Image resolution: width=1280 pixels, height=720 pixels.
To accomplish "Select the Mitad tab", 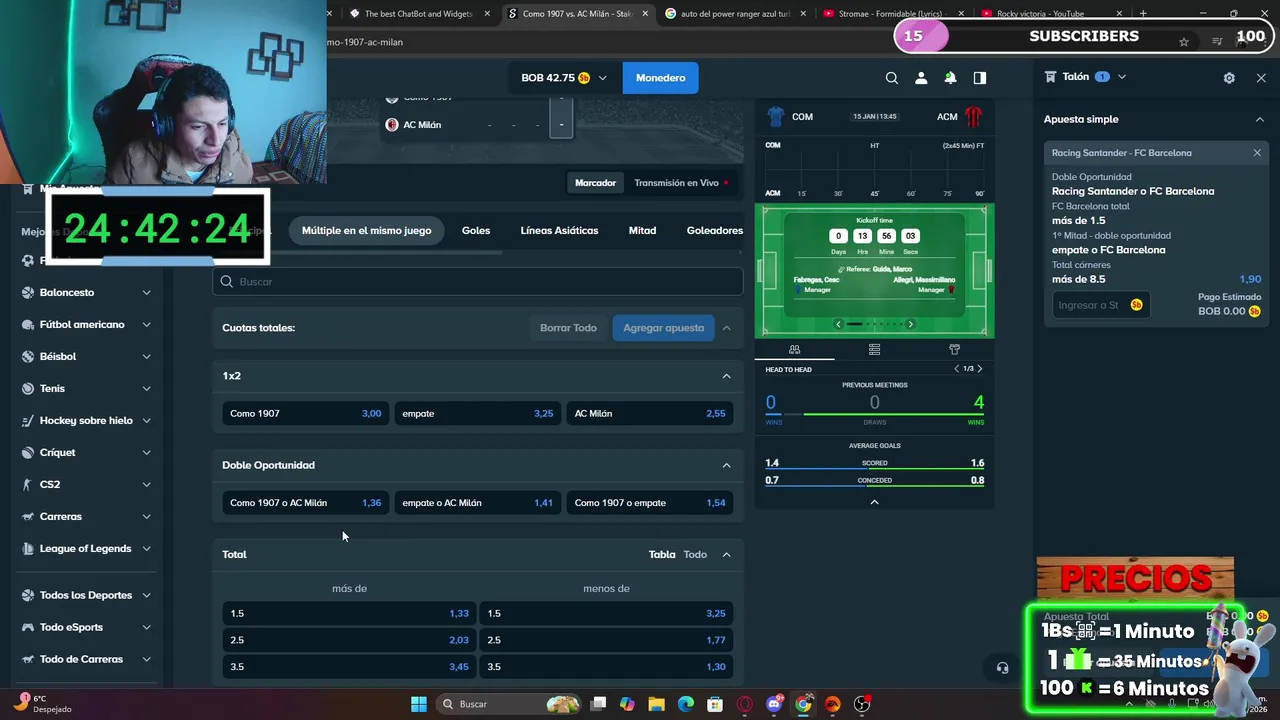I will click(642, 230).
